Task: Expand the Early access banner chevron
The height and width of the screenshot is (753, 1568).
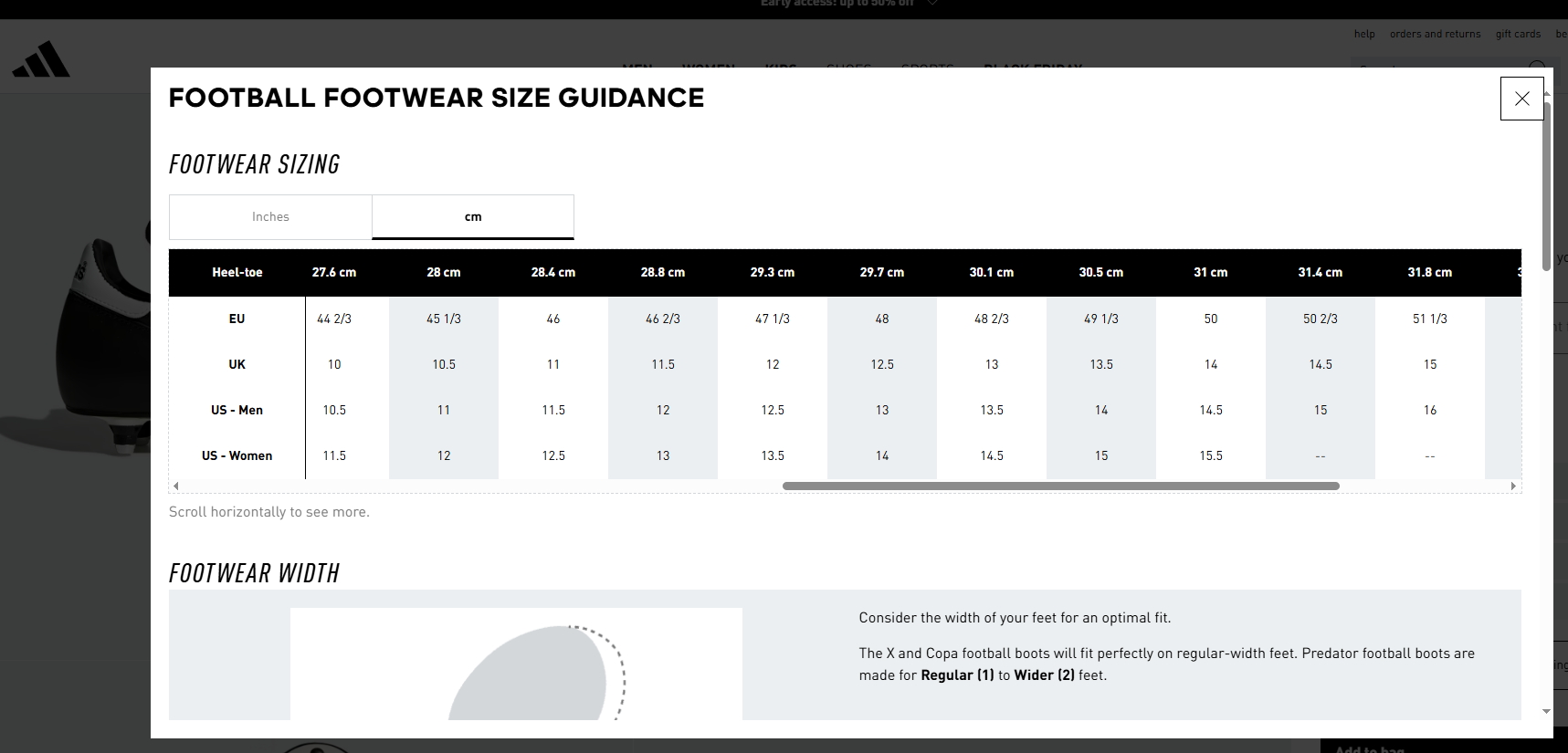Action: coord(931,4)
